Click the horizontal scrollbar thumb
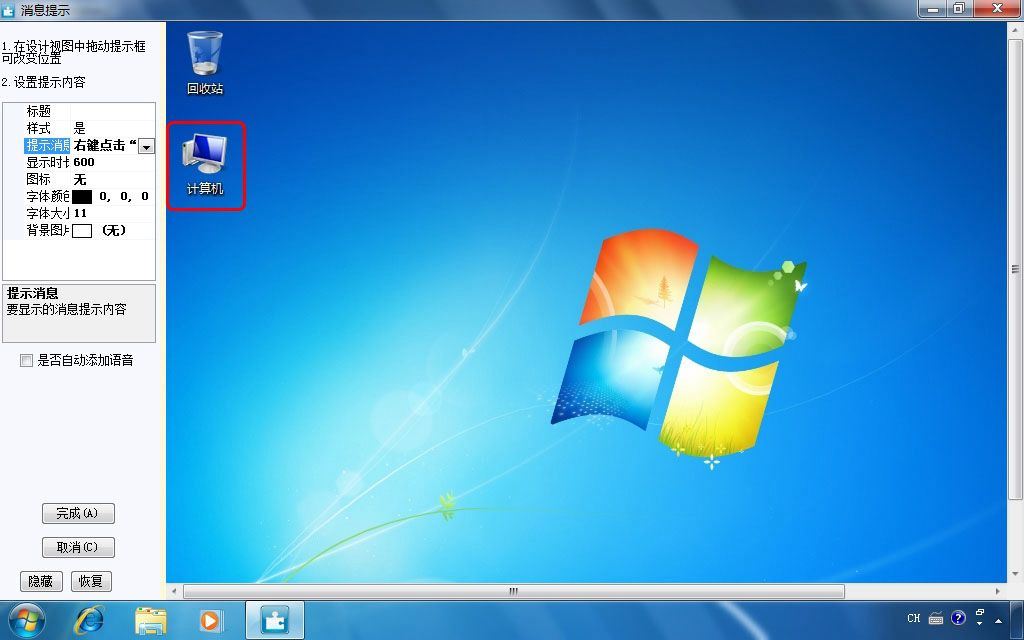The height and width of the screenshot is (640, 1024). (513, 592)
